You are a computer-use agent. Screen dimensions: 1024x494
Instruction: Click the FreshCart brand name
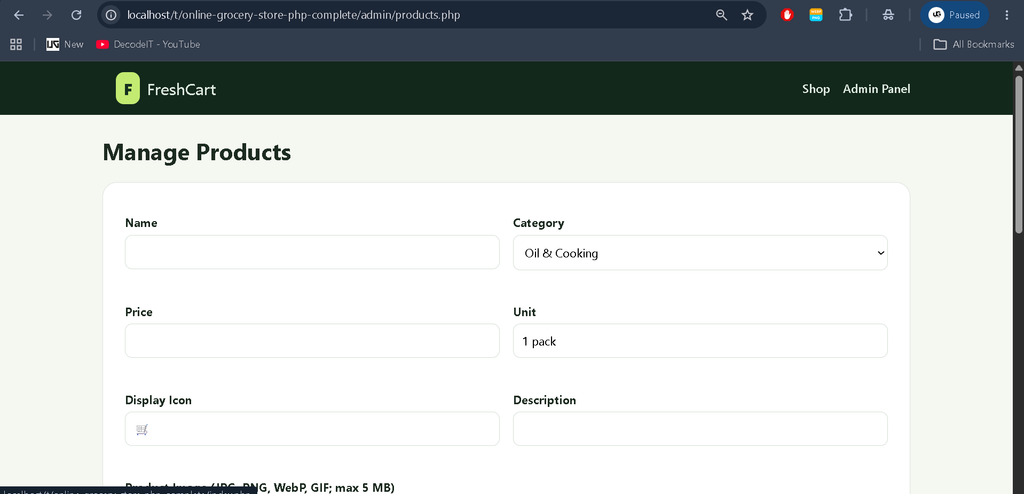pyautogui.click(x=182, y=90)
